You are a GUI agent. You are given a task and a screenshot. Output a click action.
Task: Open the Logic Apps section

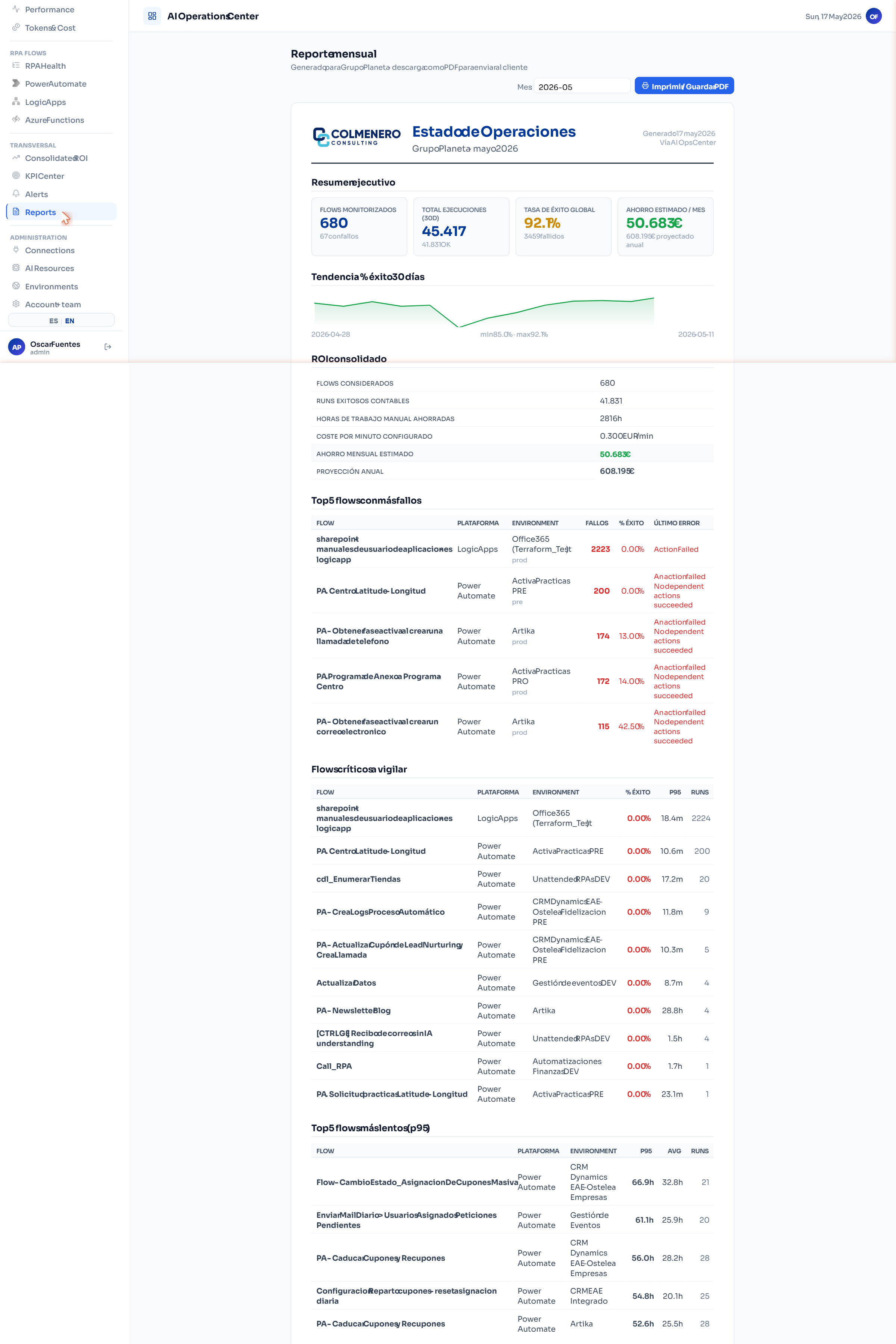tap(62, 102)
